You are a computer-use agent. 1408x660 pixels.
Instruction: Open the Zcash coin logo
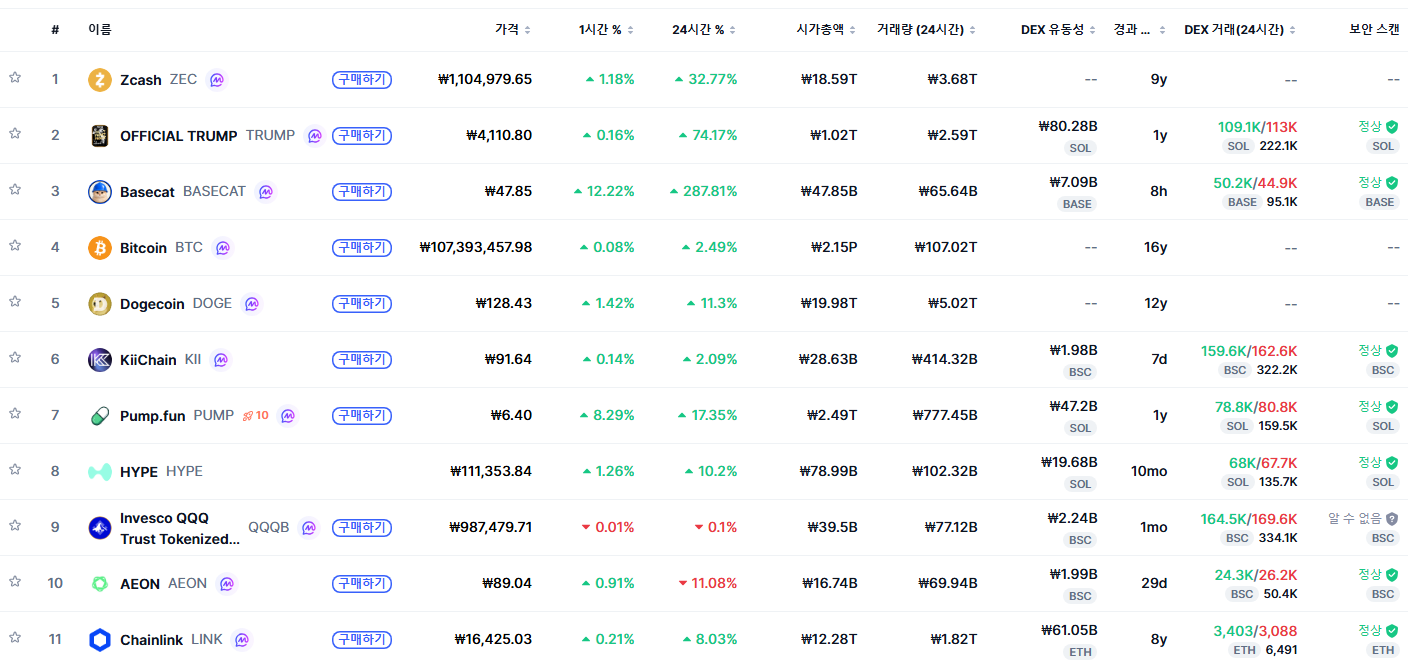click(99, 80)
